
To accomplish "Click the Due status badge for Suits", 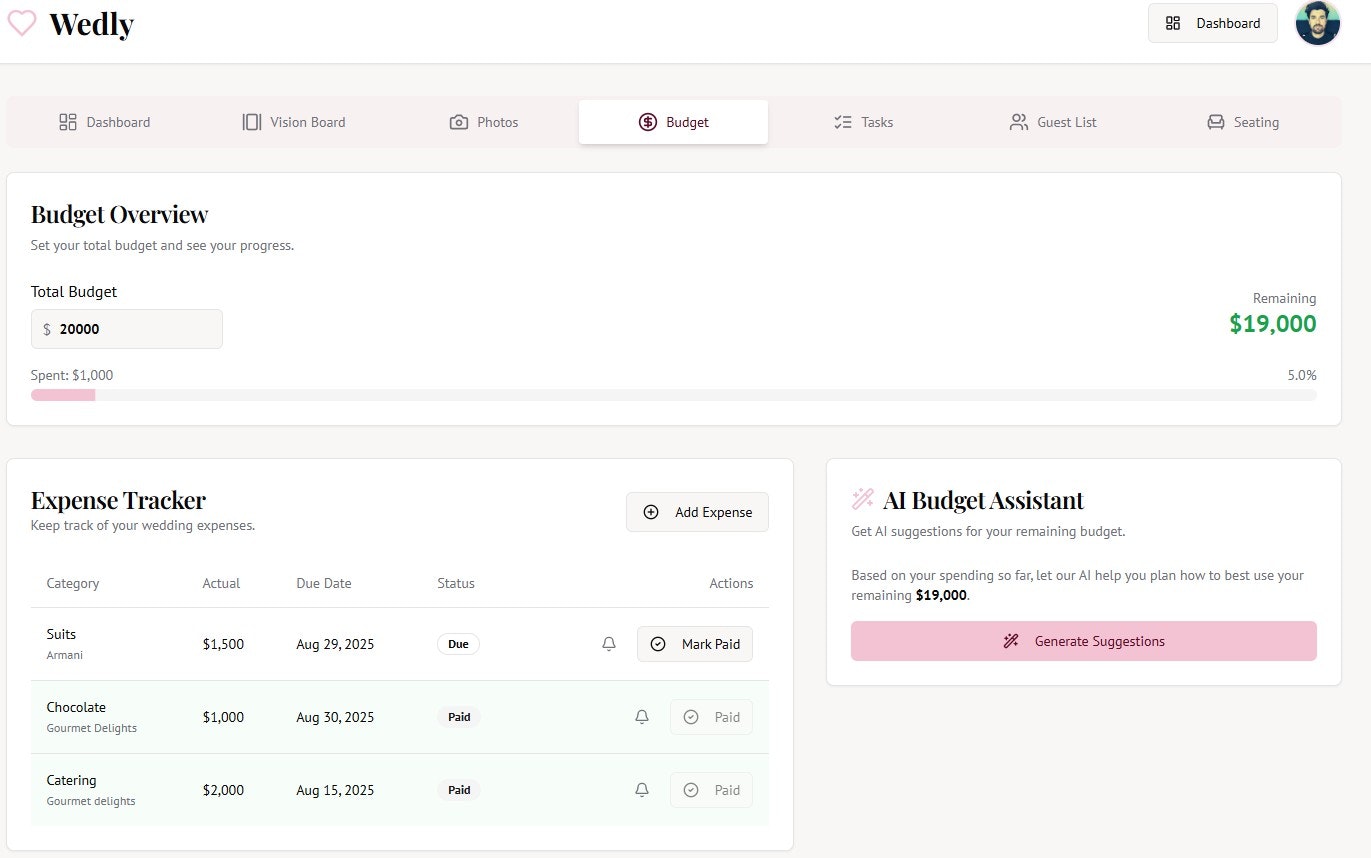I will point(458,644).
